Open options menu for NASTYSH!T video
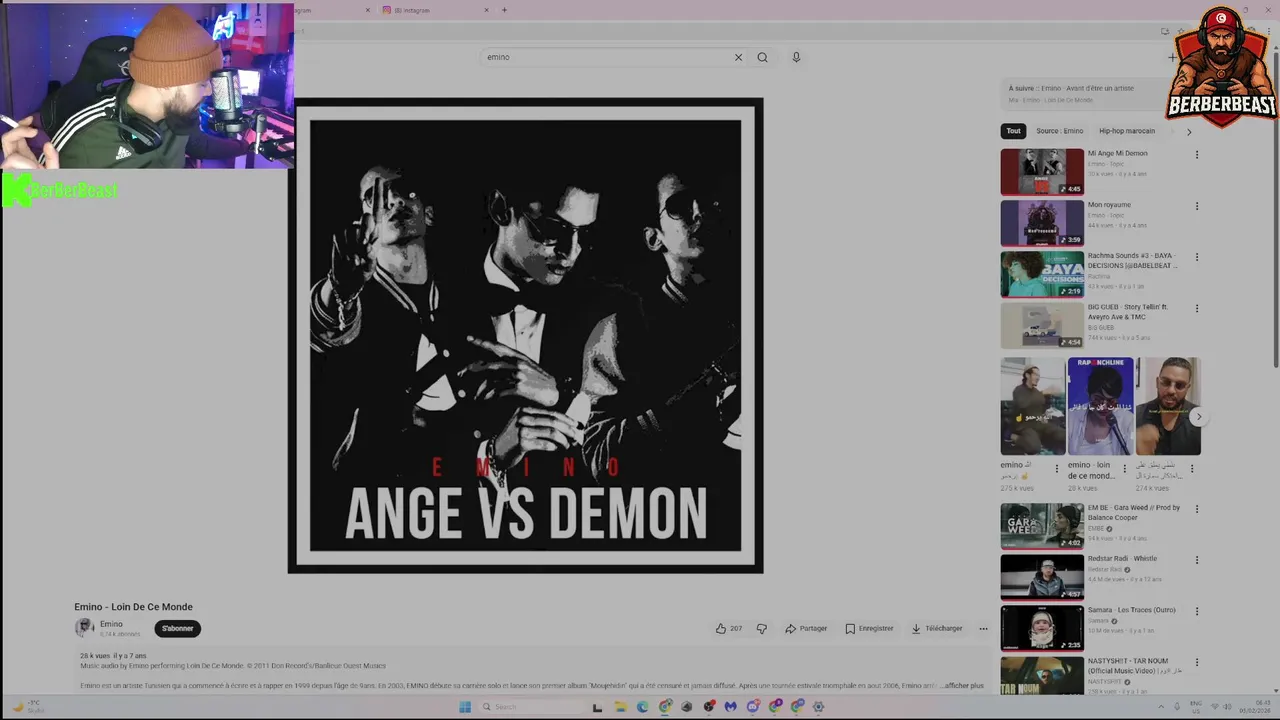The image size is (1280, 720). [1197, 662]
